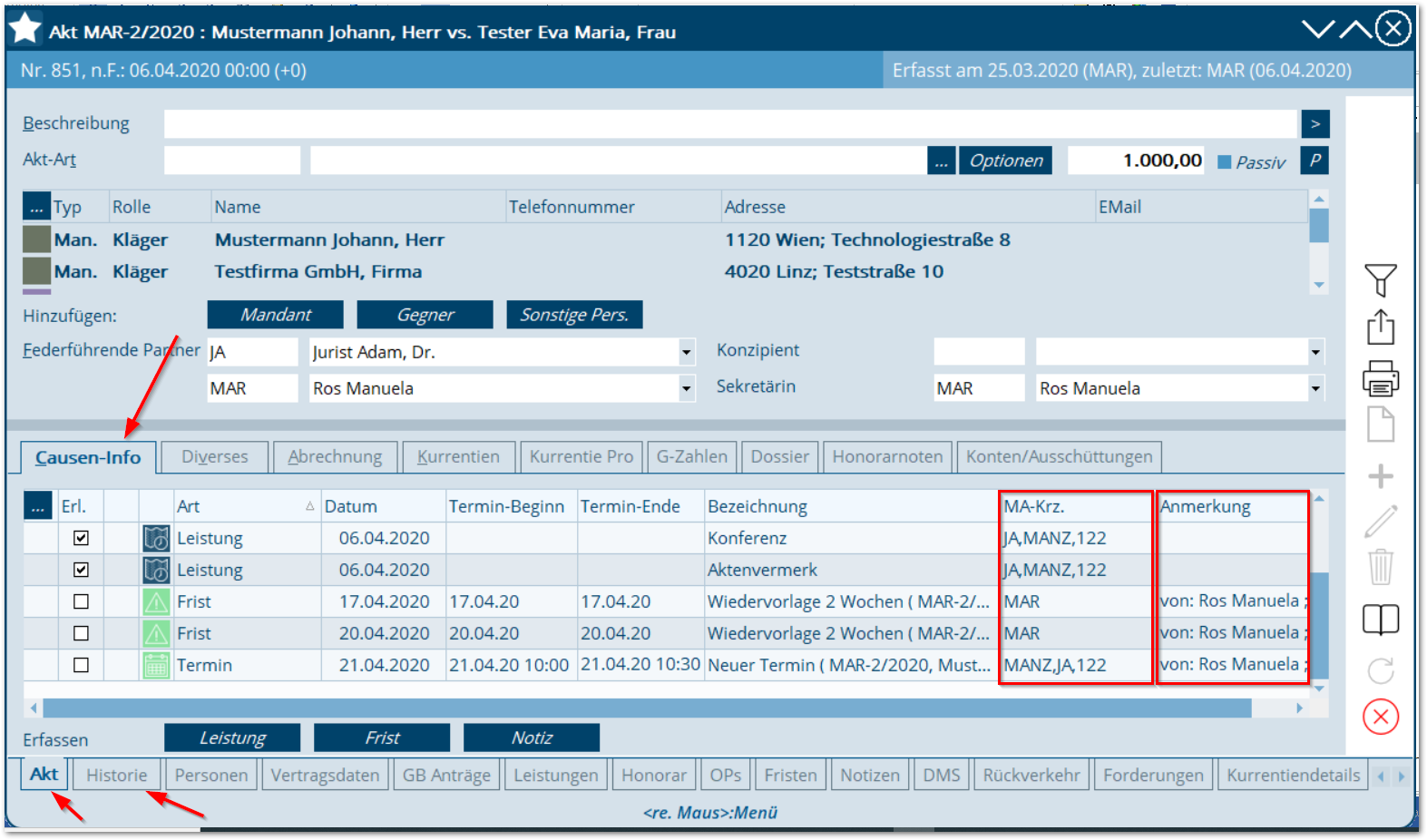Click into the Beschreibung input field
The image size is (1427, 840).
730,123
